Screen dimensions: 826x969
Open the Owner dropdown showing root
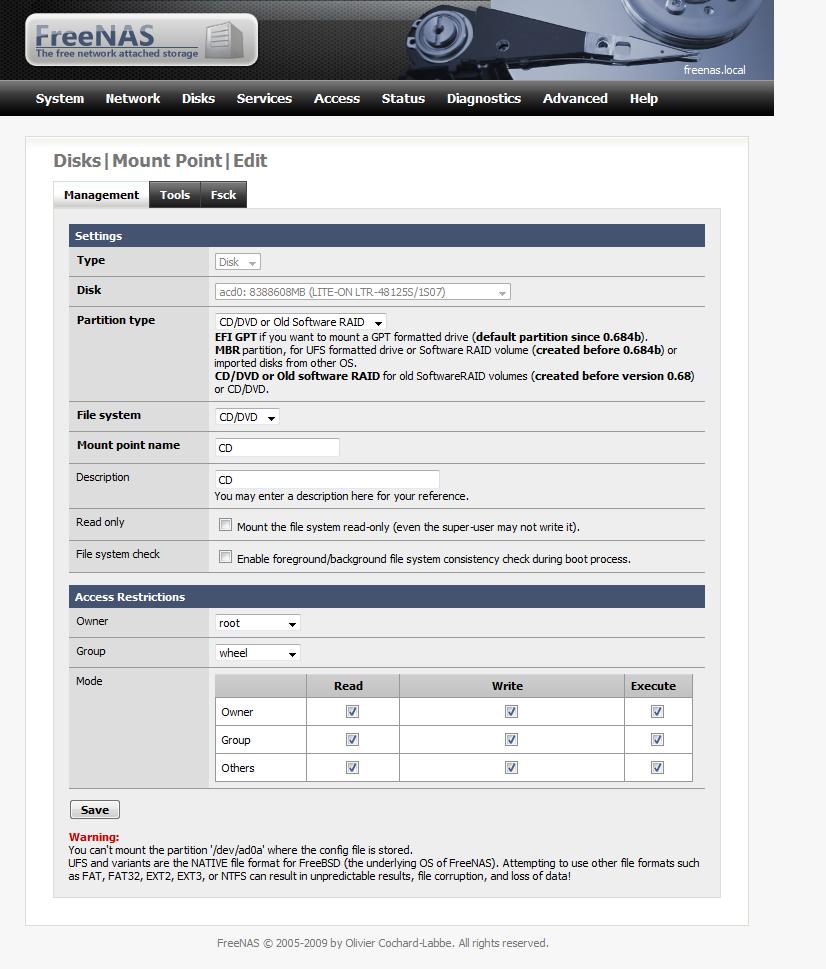tap(258, 624)
